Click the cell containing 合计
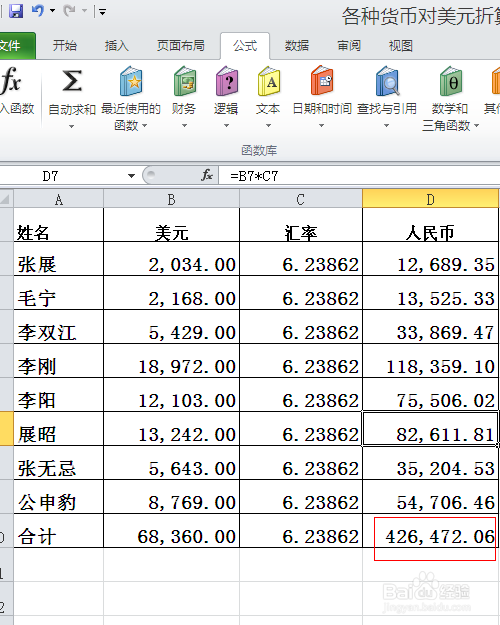The width and height of the screenshot is (500, 625). click(x=59, y=531)
